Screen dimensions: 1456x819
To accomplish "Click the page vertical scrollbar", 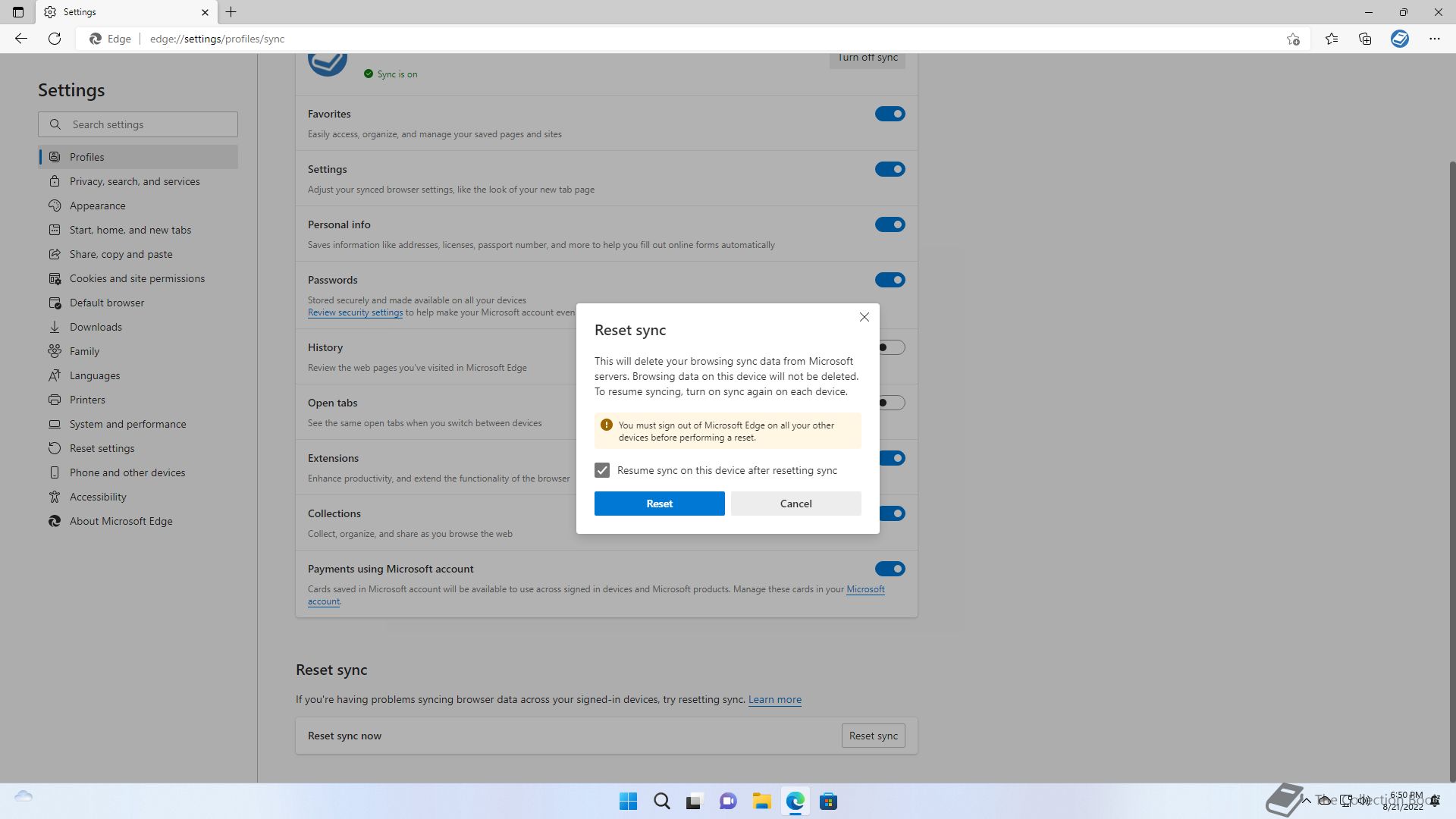I will tap(1451, 470).
